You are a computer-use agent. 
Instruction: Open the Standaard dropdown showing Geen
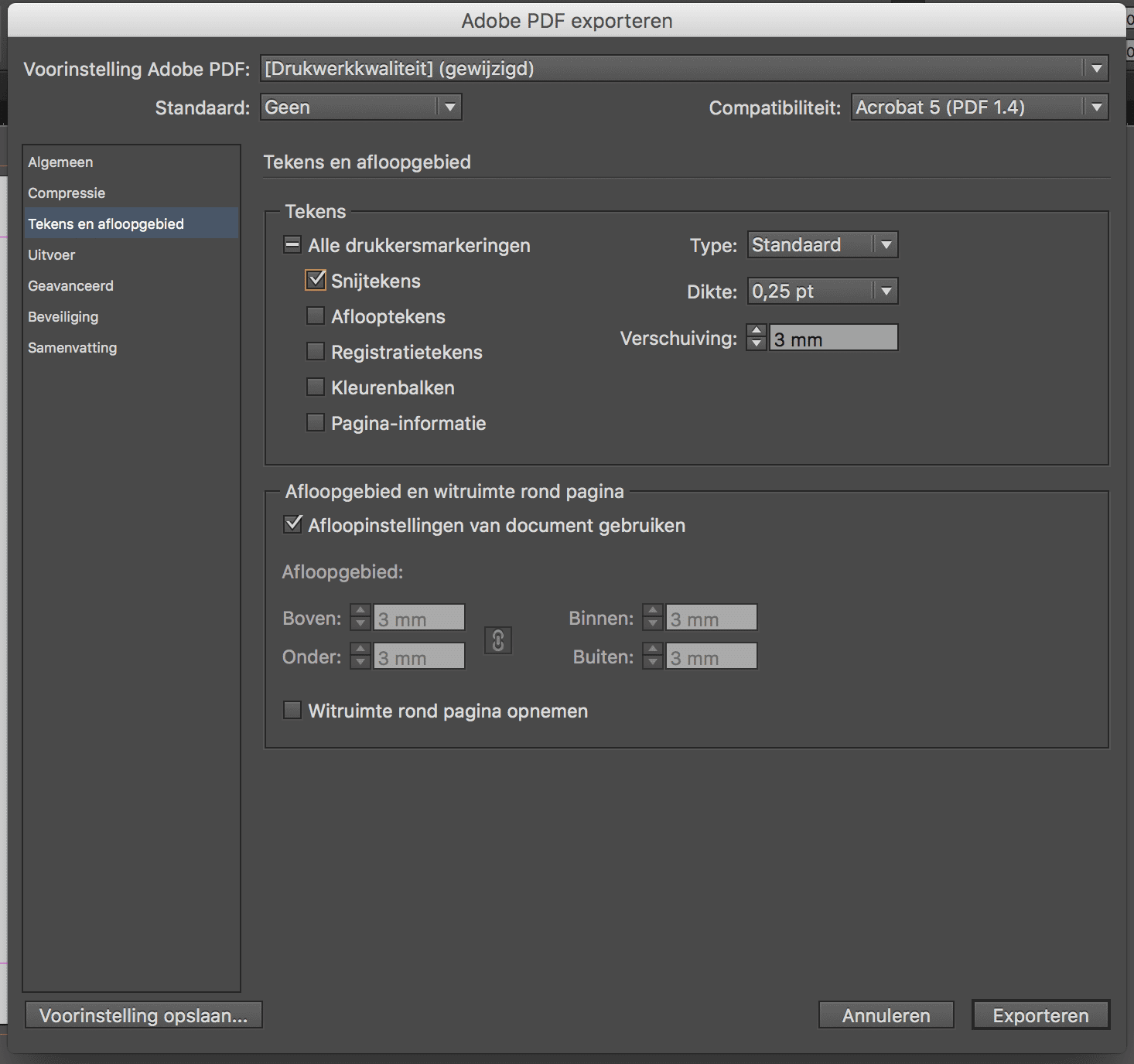pos(449,107)
